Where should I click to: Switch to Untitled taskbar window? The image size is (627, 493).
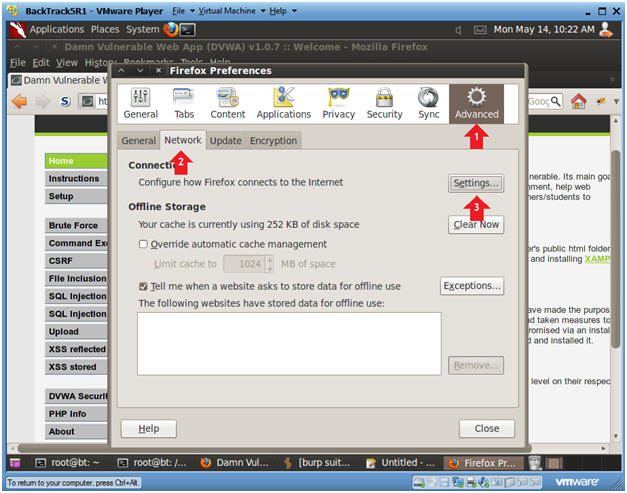click(x=401, y=463)
